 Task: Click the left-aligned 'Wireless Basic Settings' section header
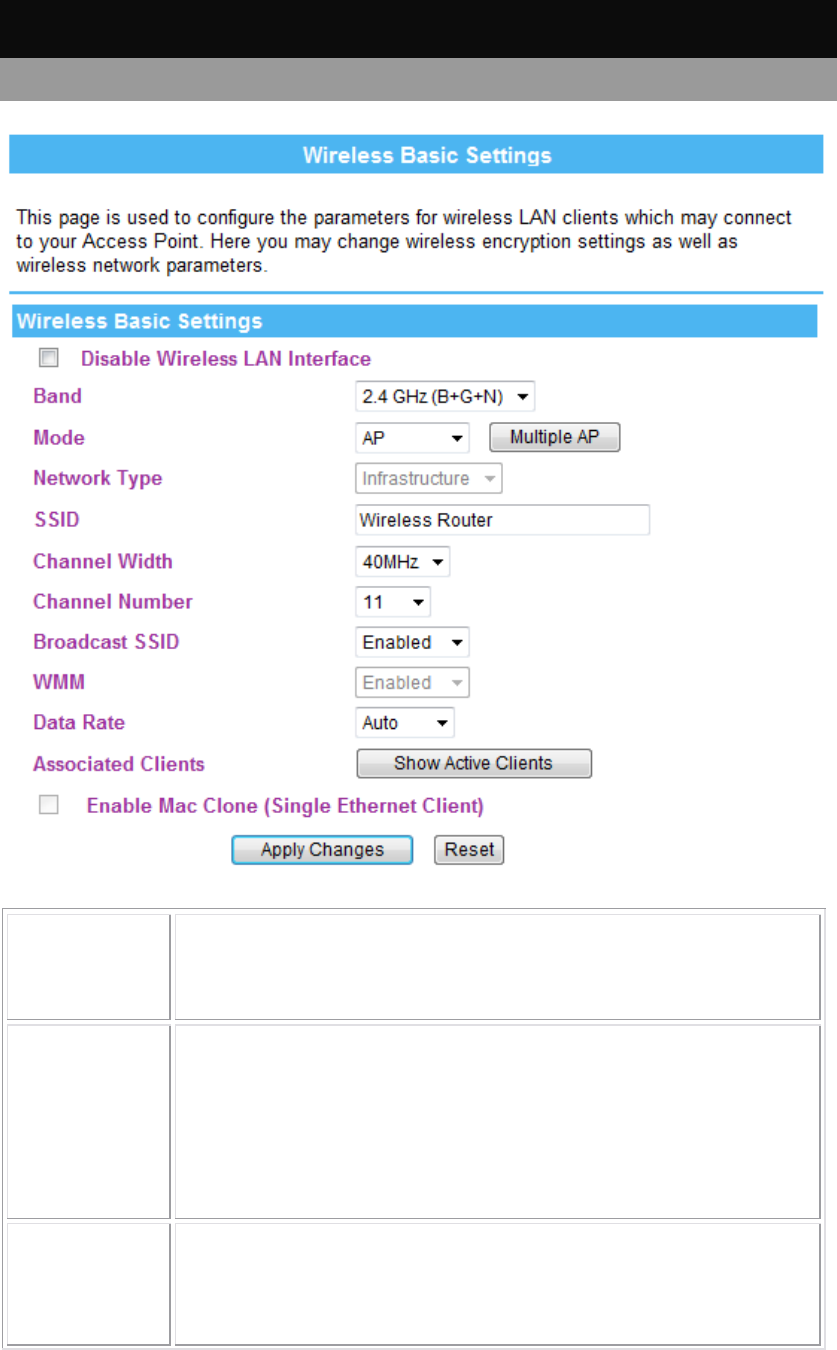pyautogui.click(x=140, y=322)
